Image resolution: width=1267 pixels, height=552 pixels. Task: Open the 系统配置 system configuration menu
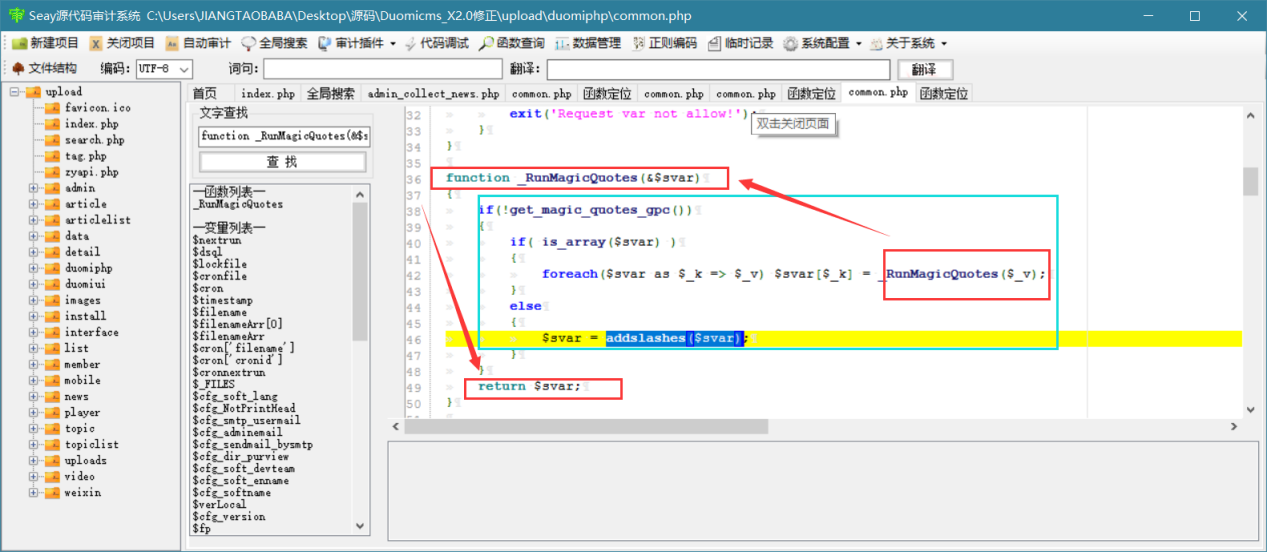click(822, 43)
